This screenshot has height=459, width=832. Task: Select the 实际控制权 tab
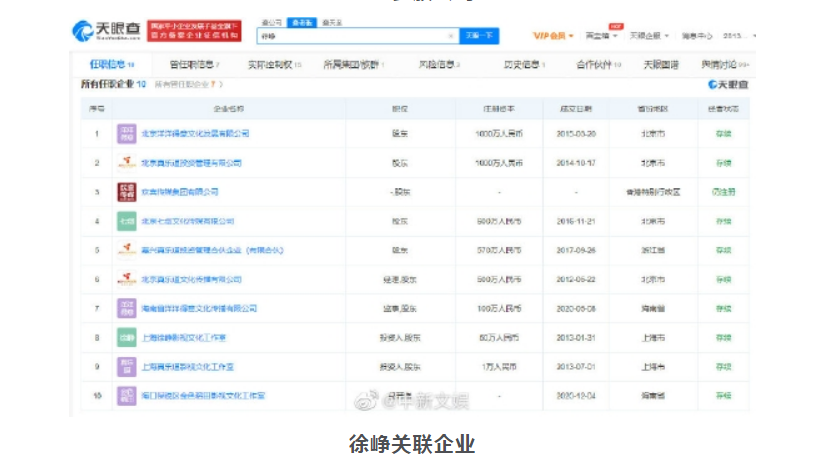pos(274,65)
